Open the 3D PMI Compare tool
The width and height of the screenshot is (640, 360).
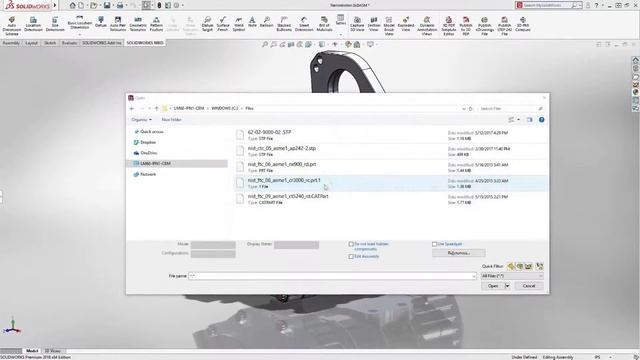pos(523,24)
